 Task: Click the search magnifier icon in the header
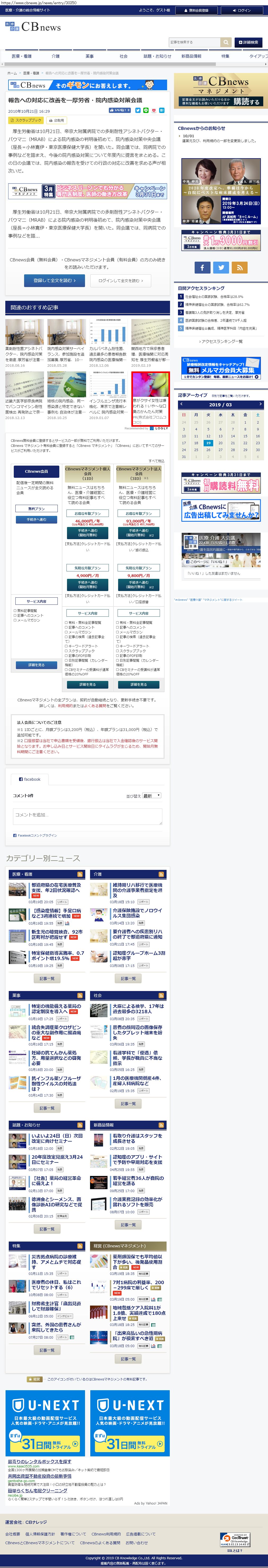pyautogui.click(x=226, y=42)
